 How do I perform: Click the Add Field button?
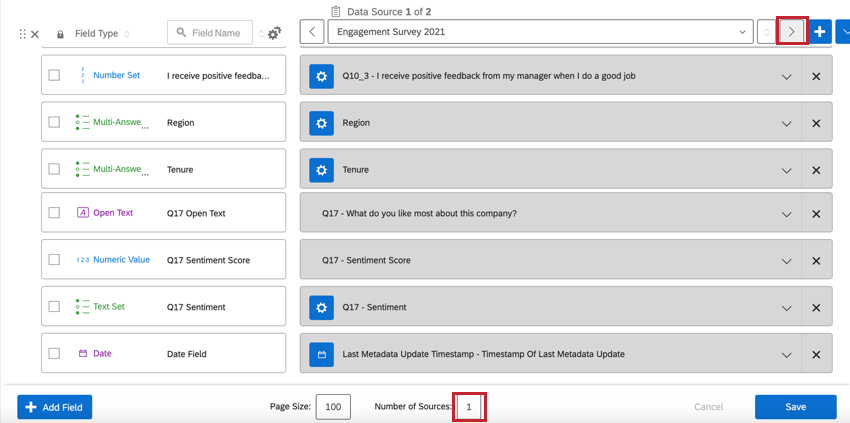(x=55, y=407)
